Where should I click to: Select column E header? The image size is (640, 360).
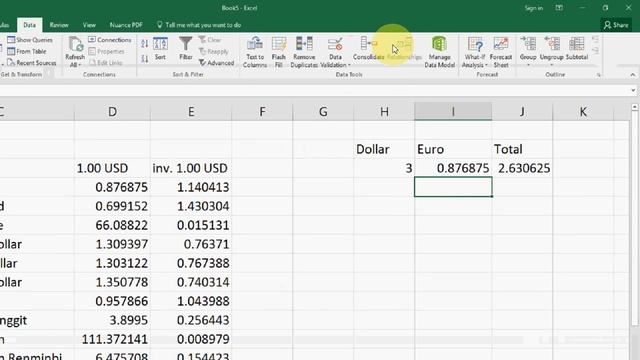pos(191,111)
